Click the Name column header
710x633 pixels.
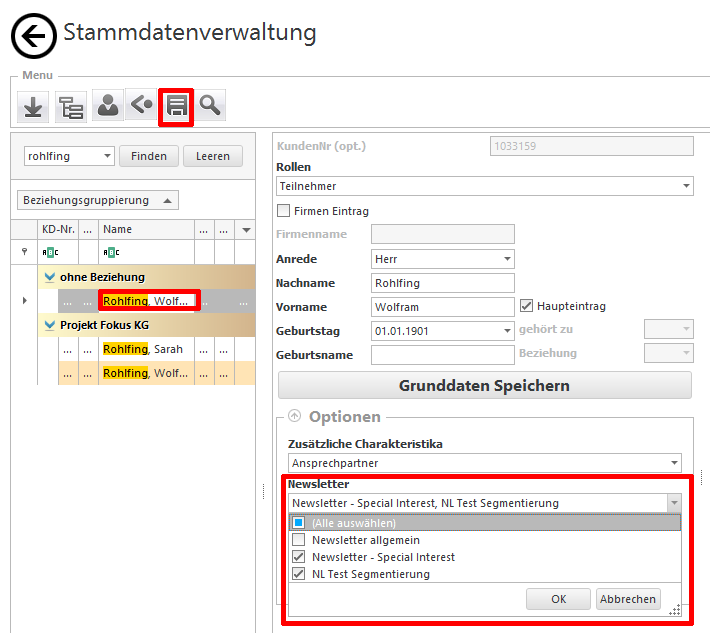point(118,229)
